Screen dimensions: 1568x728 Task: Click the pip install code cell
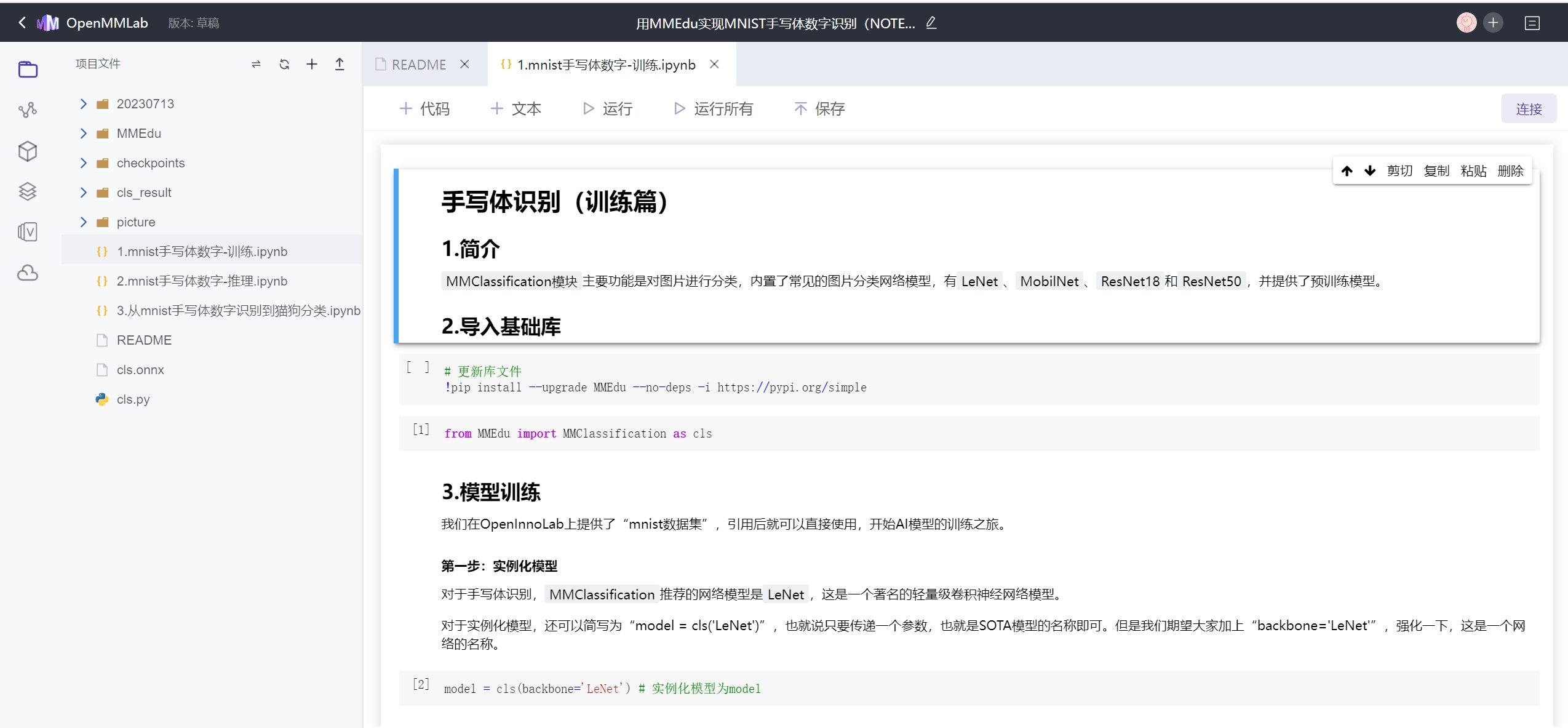coord(969,379)
